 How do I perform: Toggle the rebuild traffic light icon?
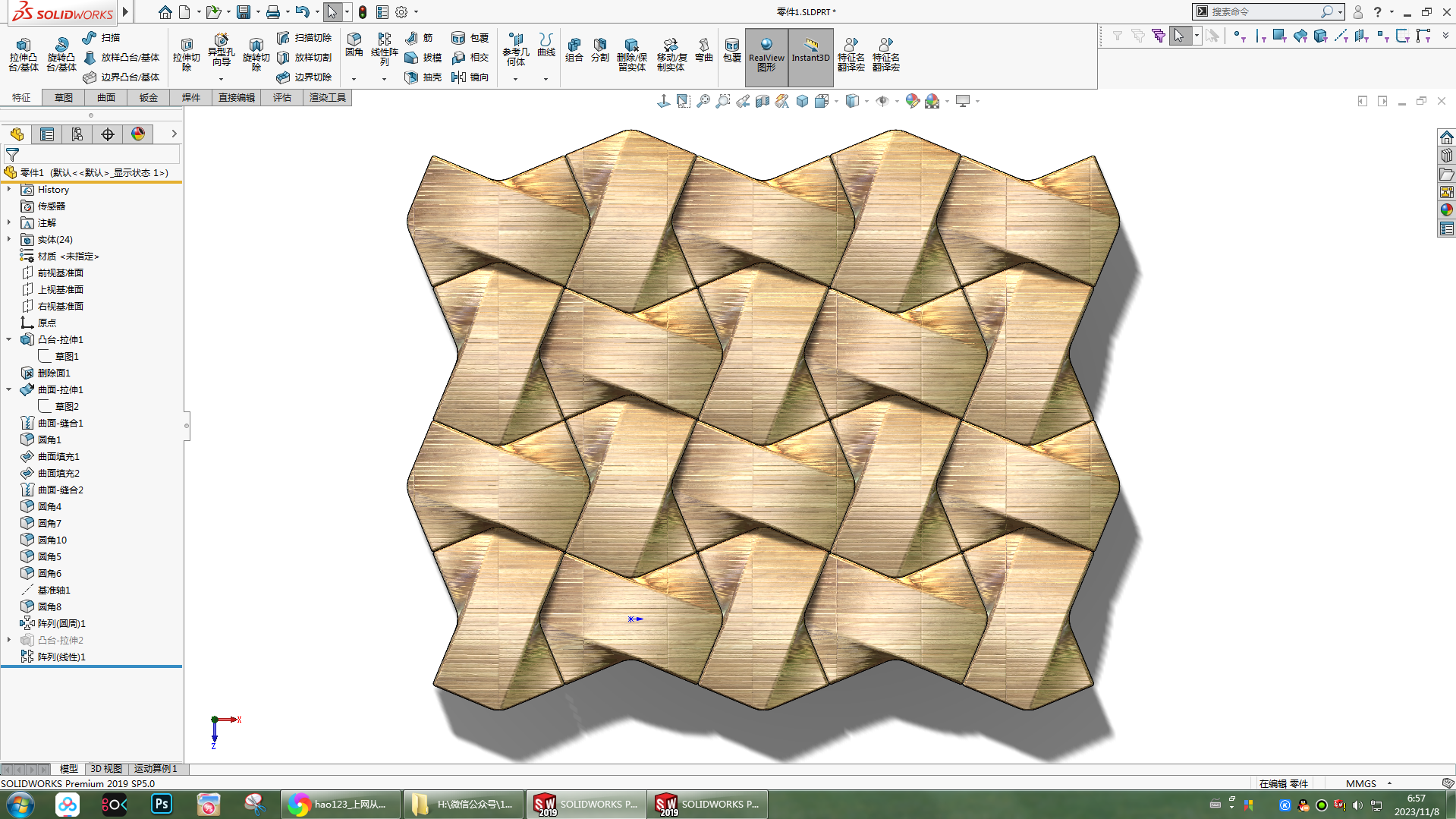pyautogui.click(x=363, y=12)
